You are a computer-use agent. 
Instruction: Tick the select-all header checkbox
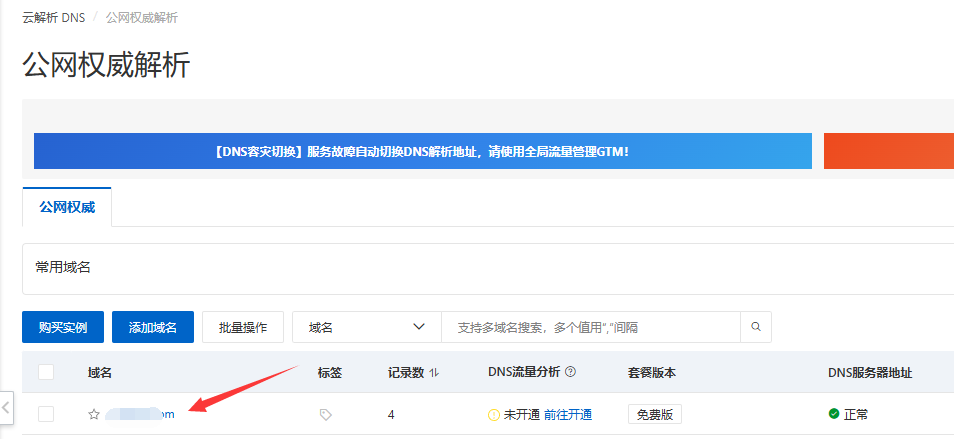coord(46,373)
